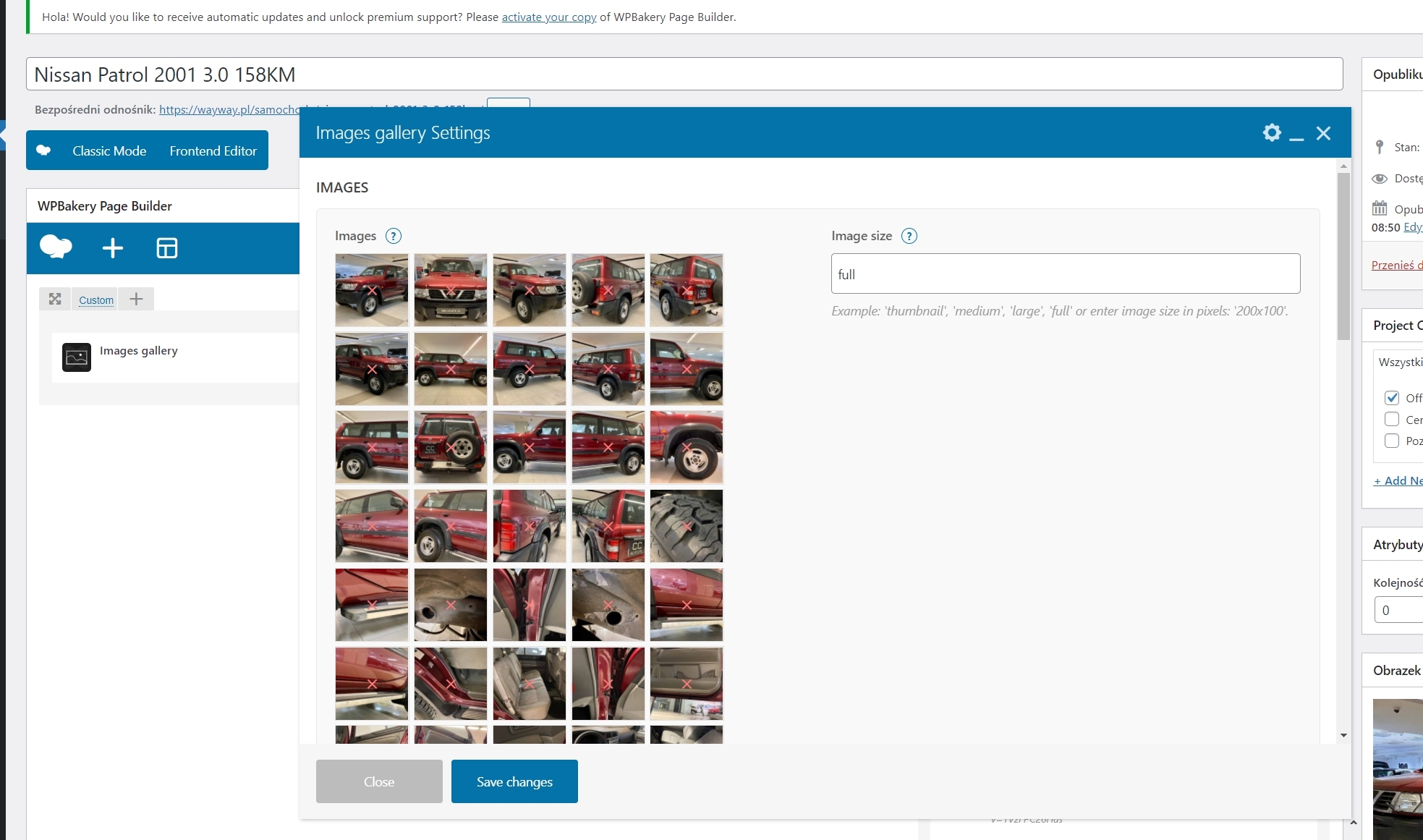The height and width of the screenshot is (840, 1423).
Task: Open the Frontend Editor
Action: pos(213,150)
